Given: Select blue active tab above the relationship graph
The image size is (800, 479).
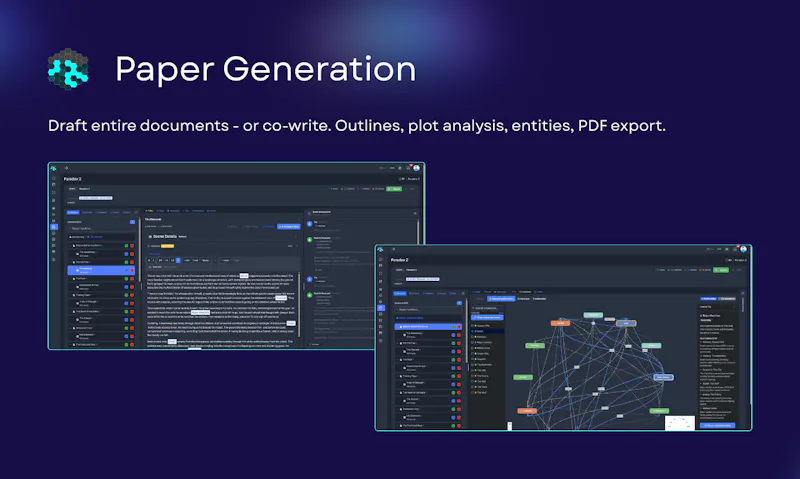Looking at the screenshot, I should click(501, 299).
